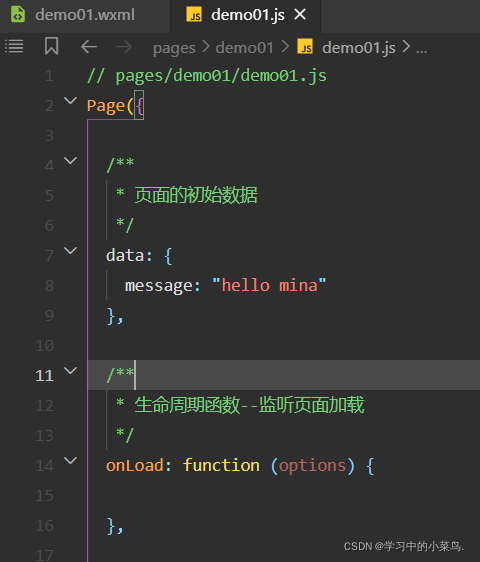Open the pages breadcrumb
This screenshot has width=480, height=562.
click(174, 48)
